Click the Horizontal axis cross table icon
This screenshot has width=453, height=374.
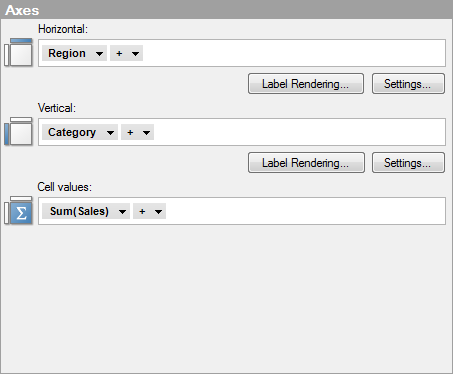click(x=18, y=52)
